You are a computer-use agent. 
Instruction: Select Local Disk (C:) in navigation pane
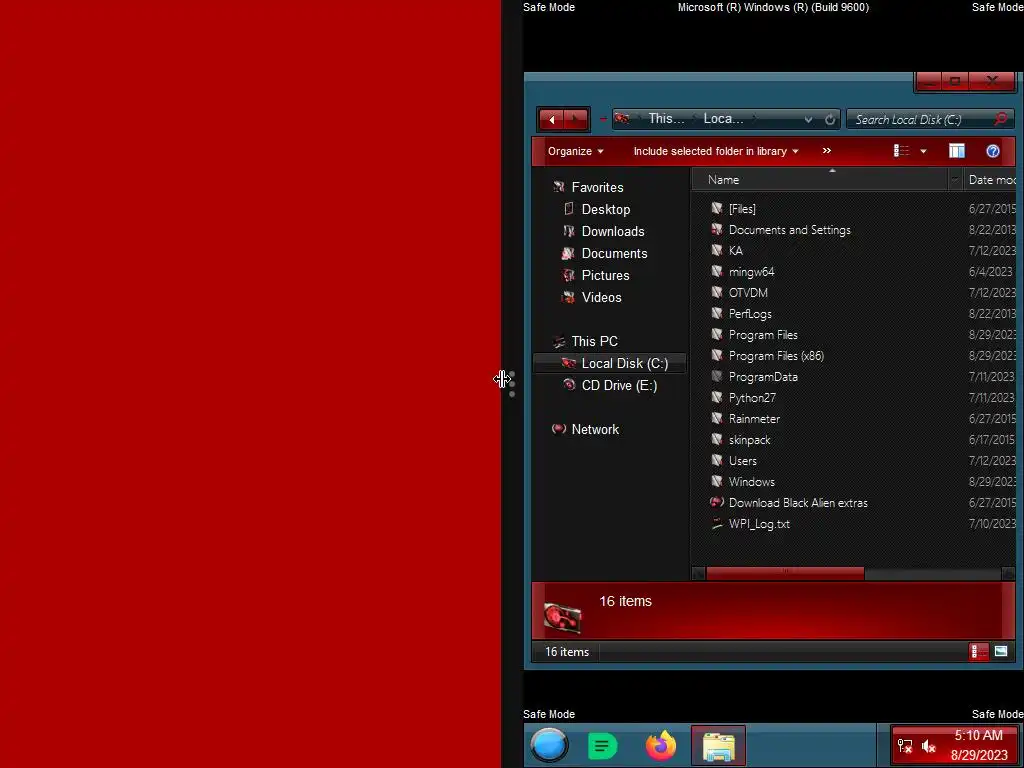(x=609, y=363)
